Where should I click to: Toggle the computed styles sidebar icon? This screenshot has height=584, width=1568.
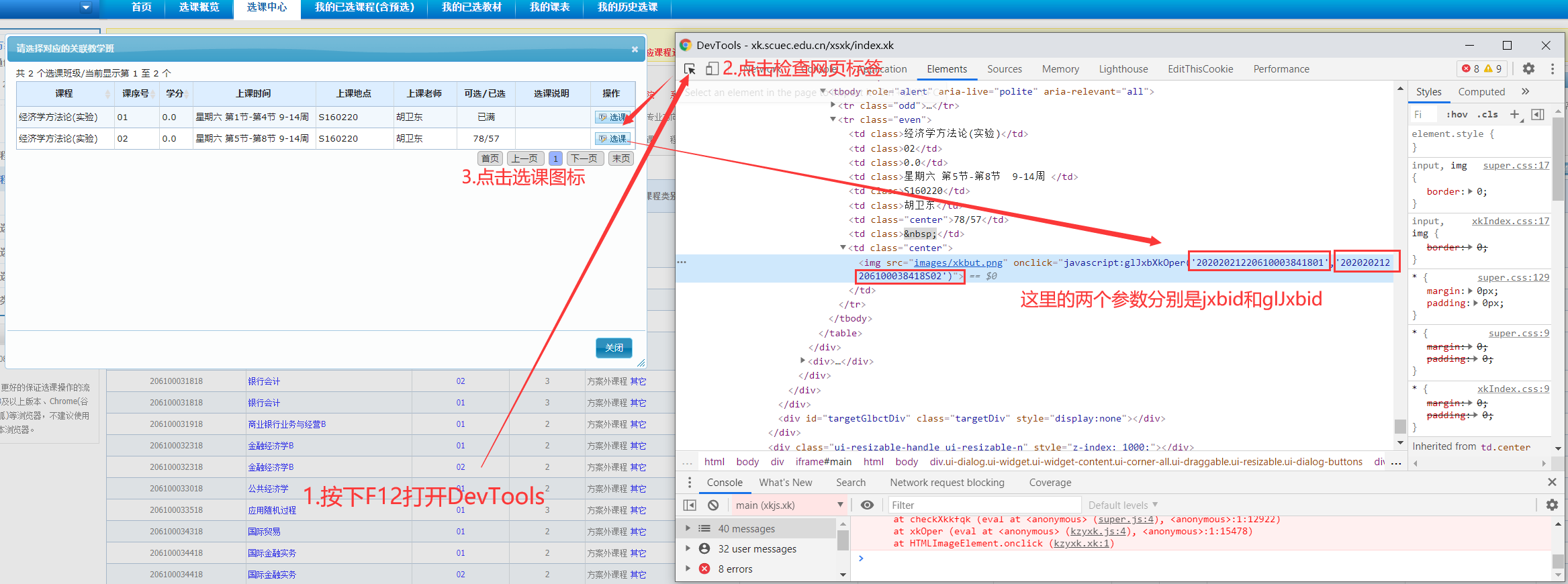coord(1538,115)
